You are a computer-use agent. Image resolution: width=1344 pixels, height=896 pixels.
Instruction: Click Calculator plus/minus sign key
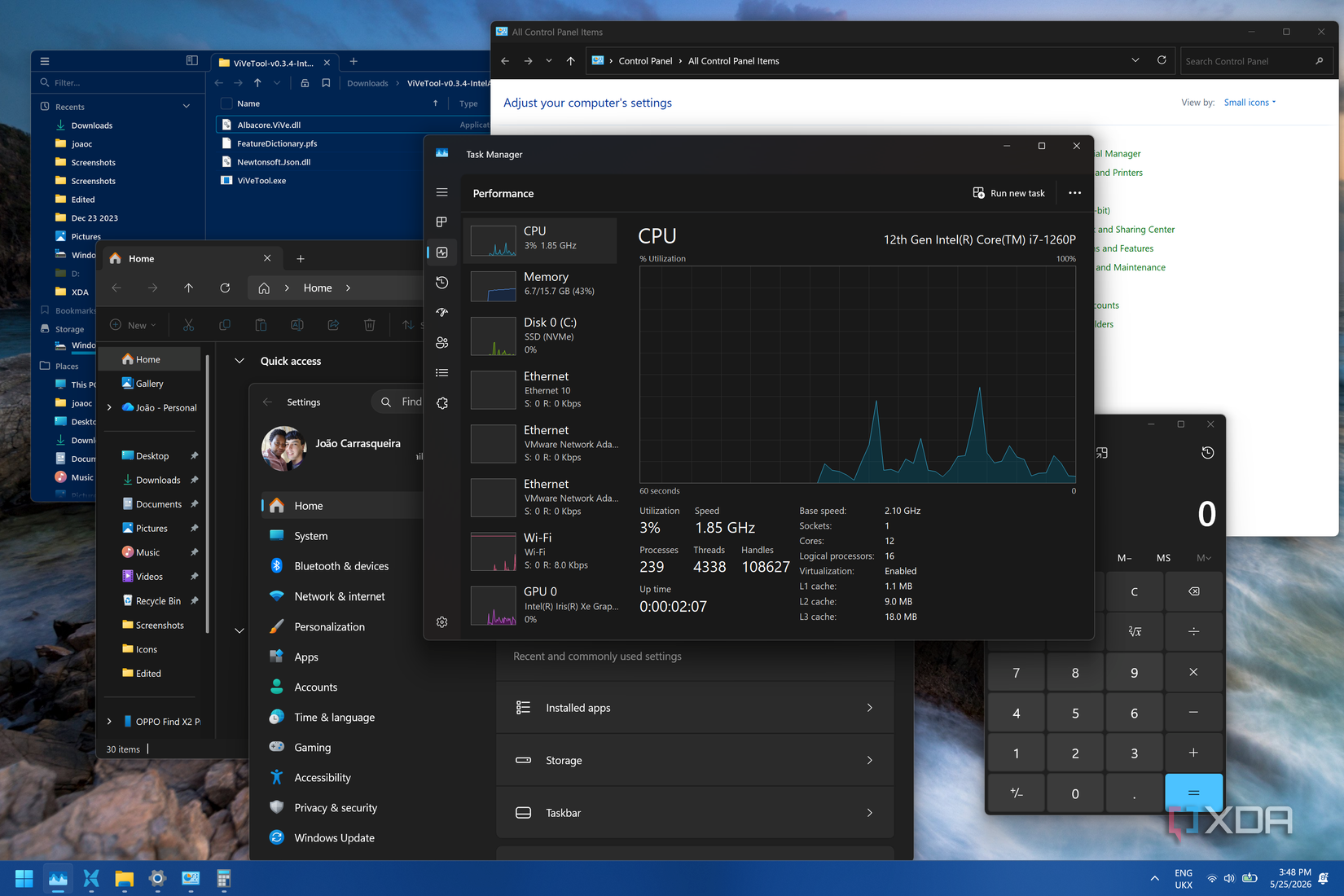tap(1016, 793)
